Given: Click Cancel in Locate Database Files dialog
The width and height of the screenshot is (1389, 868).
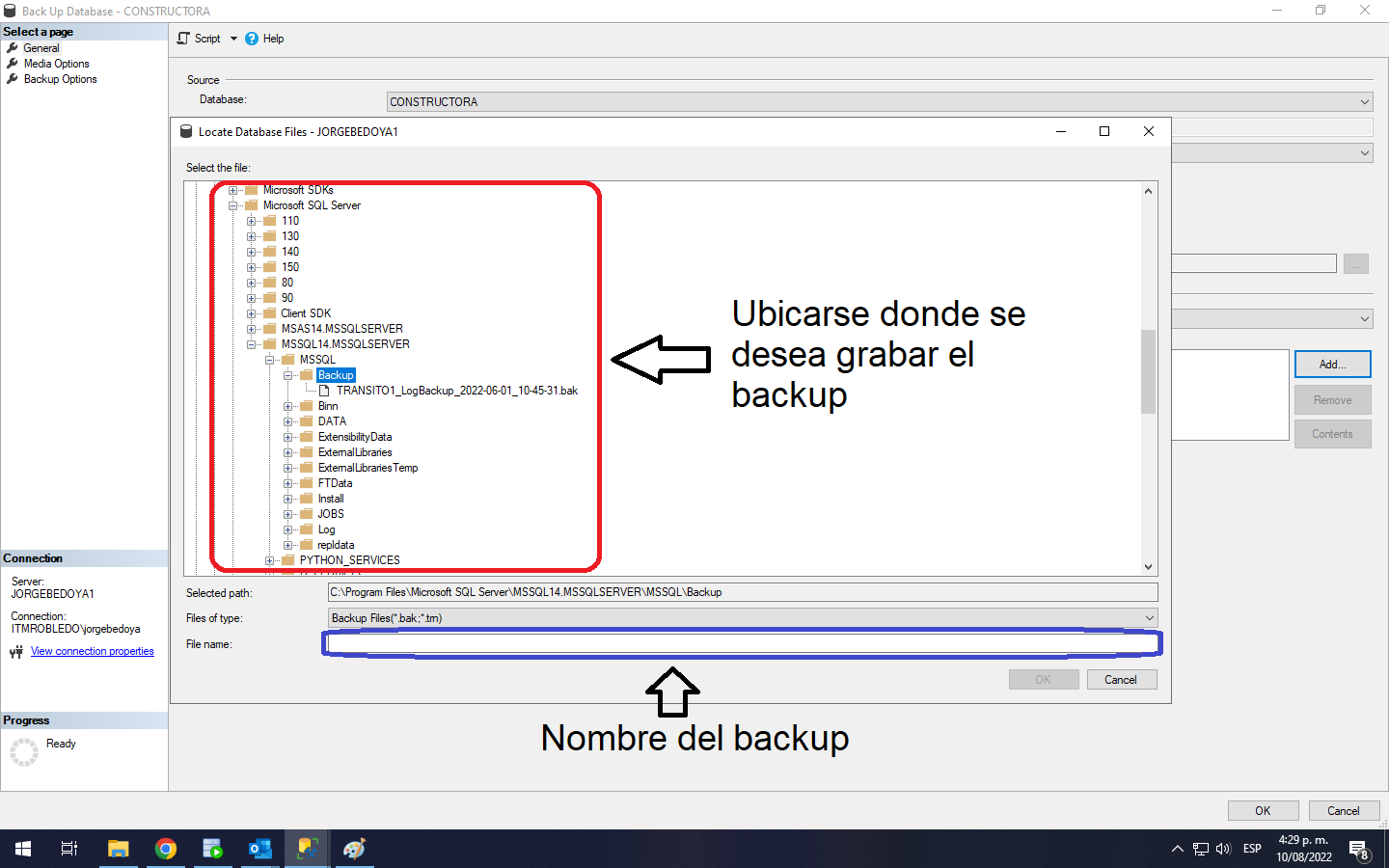Looking at the screenshot, I should point(1121,679).
